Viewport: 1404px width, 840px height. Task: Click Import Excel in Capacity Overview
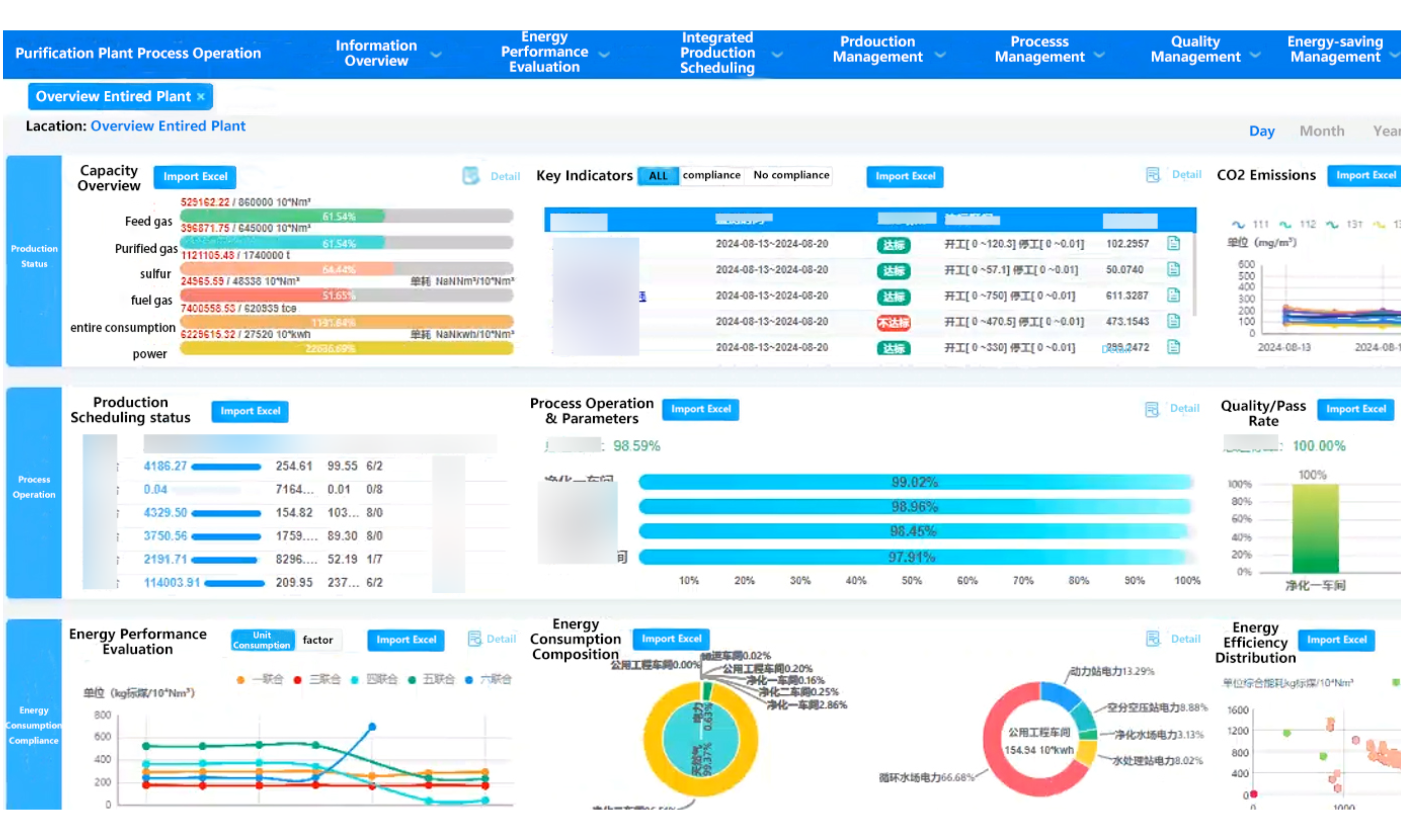195,177
